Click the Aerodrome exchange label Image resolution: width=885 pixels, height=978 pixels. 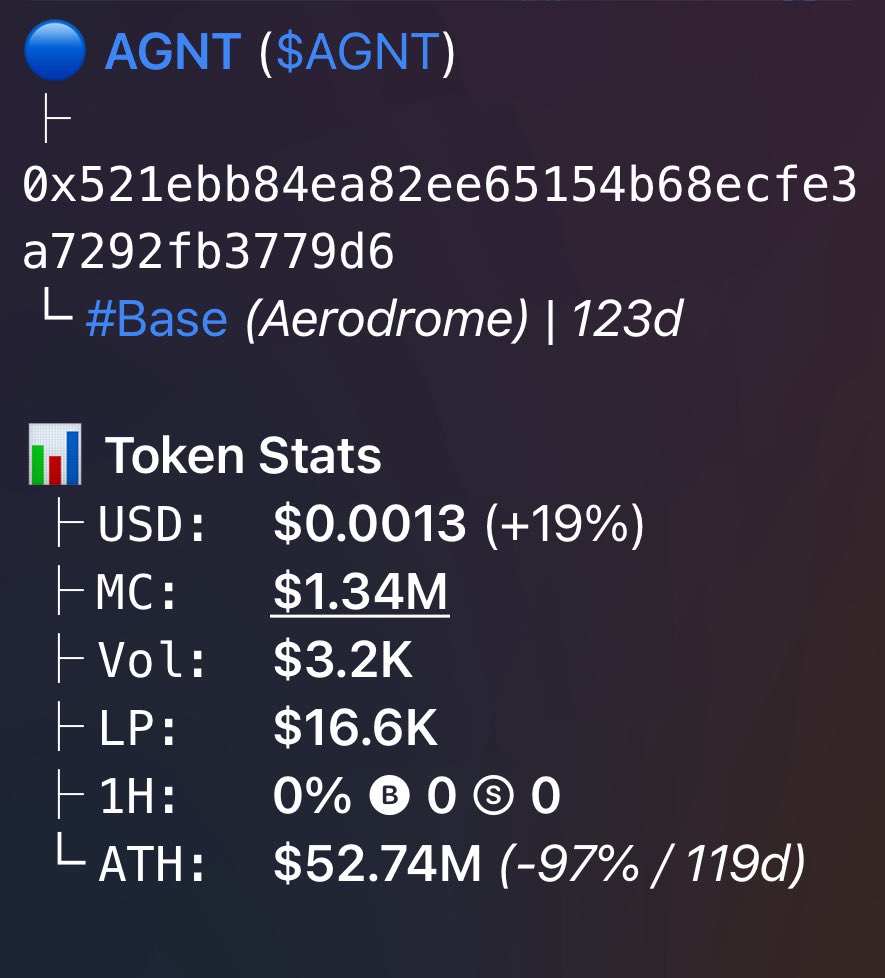click(x=387, y=319)
